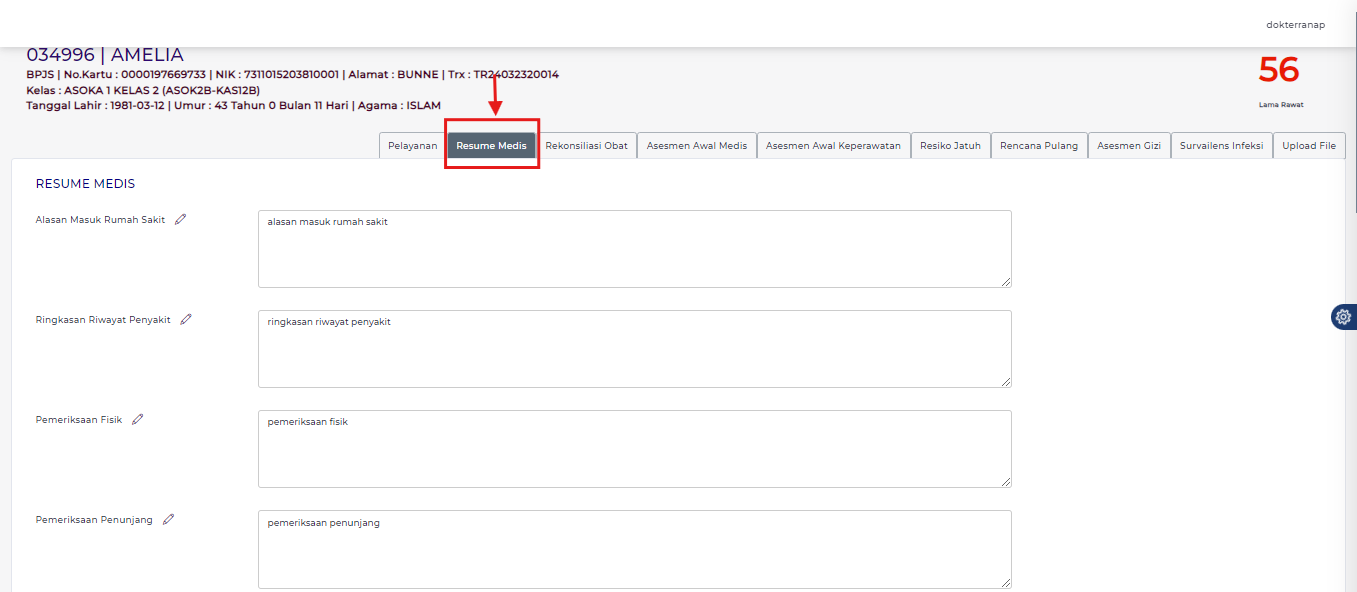Image resolution: width=1357 pixels, height=592 pixels.
Task: Open Asesmen Awal Keperawatan tab
Action: pos(833,146)
